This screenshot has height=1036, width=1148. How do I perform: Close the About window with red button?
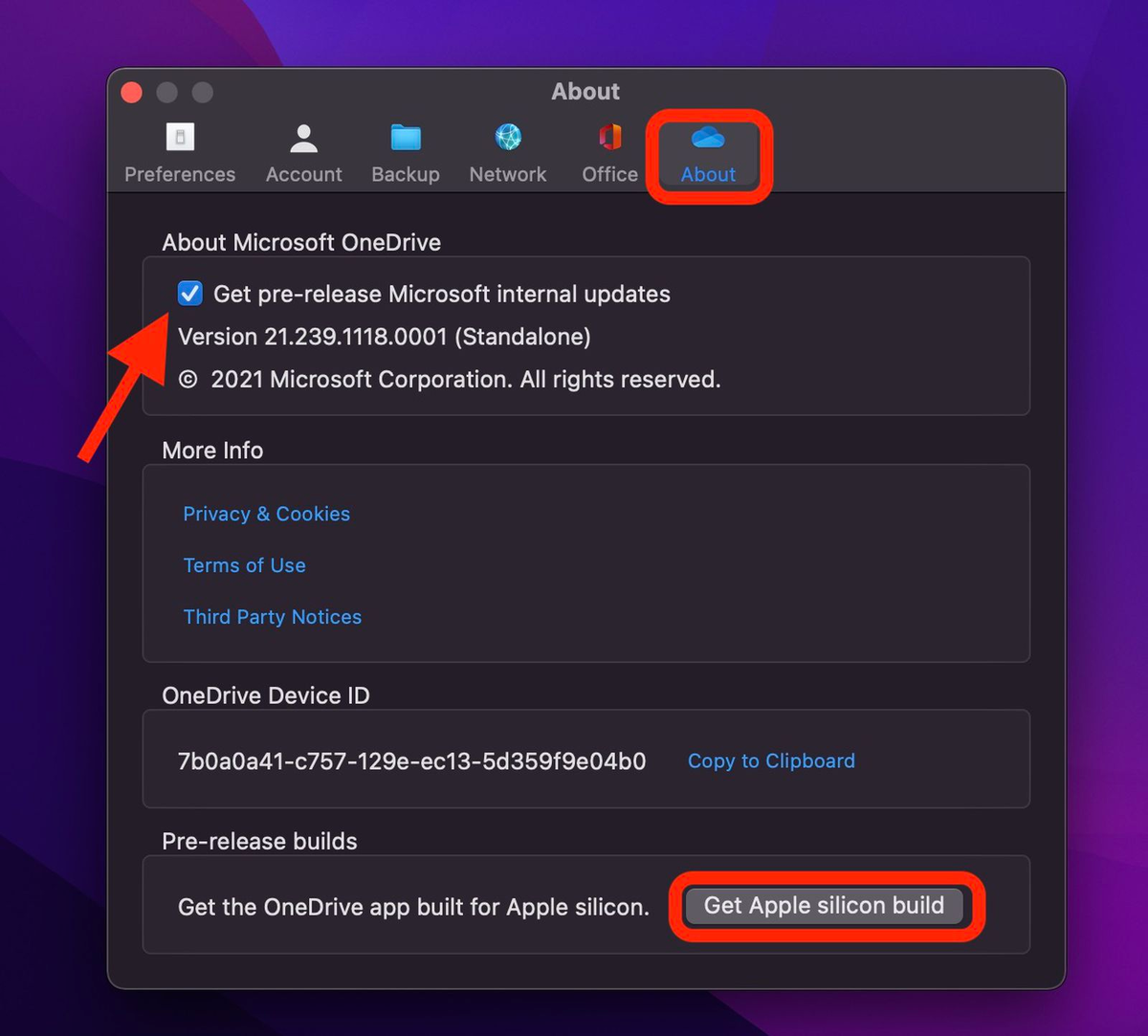point(132,92)
